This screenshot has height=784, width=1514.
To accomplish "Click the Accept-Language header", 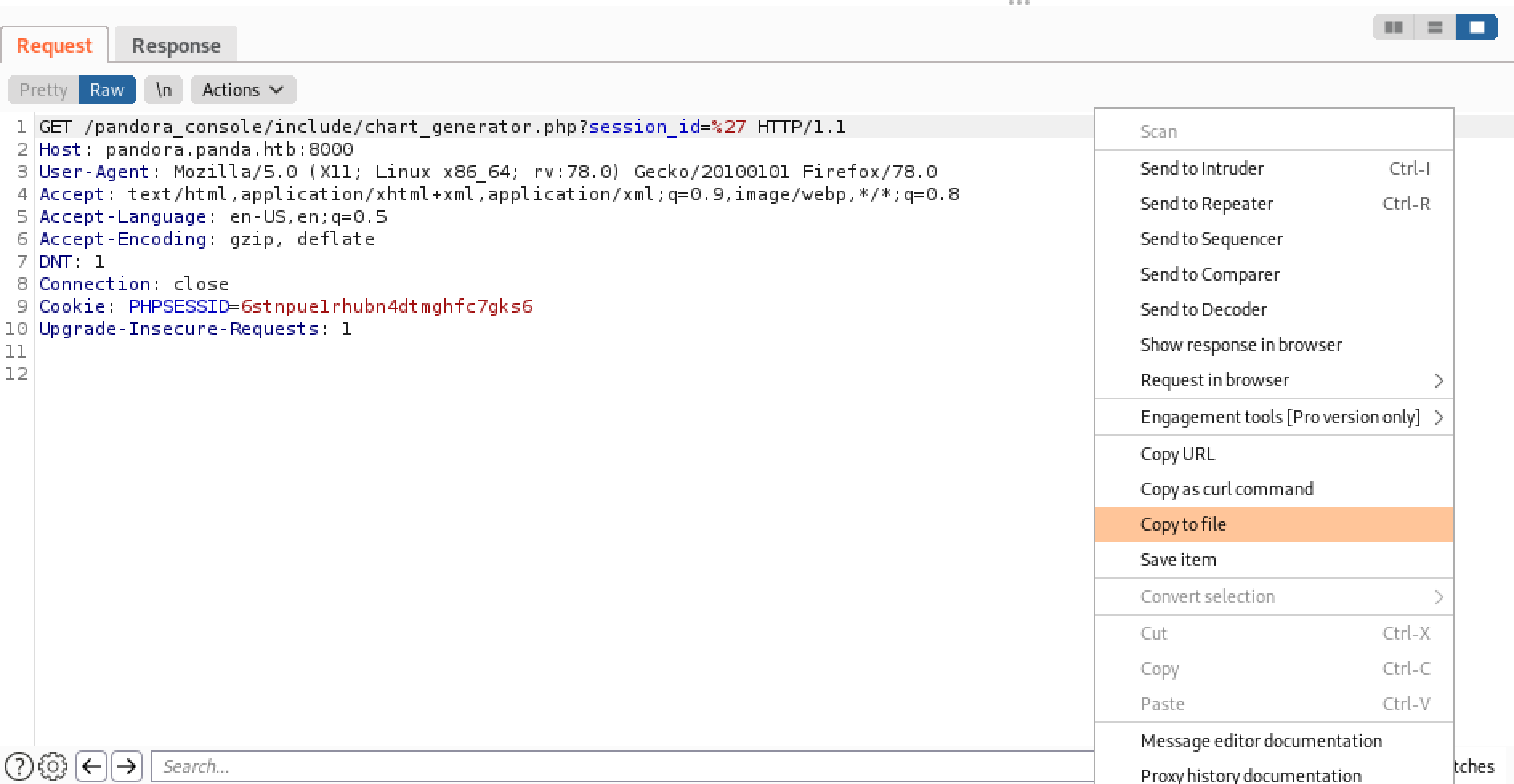I will 213,216.
